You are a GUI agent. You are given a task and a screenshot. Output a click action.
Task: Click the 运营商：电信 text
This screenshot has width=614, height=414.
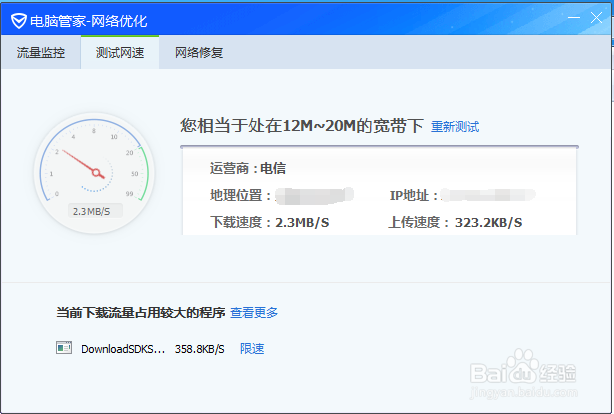tap(248, 168)
